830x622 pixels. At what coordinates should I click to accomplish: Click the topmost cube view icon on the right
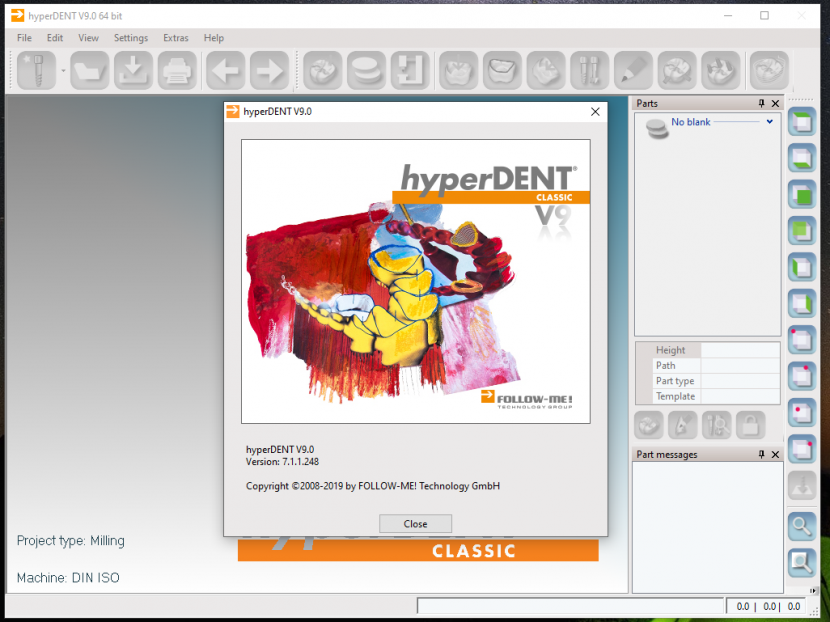tap(801, 121)
